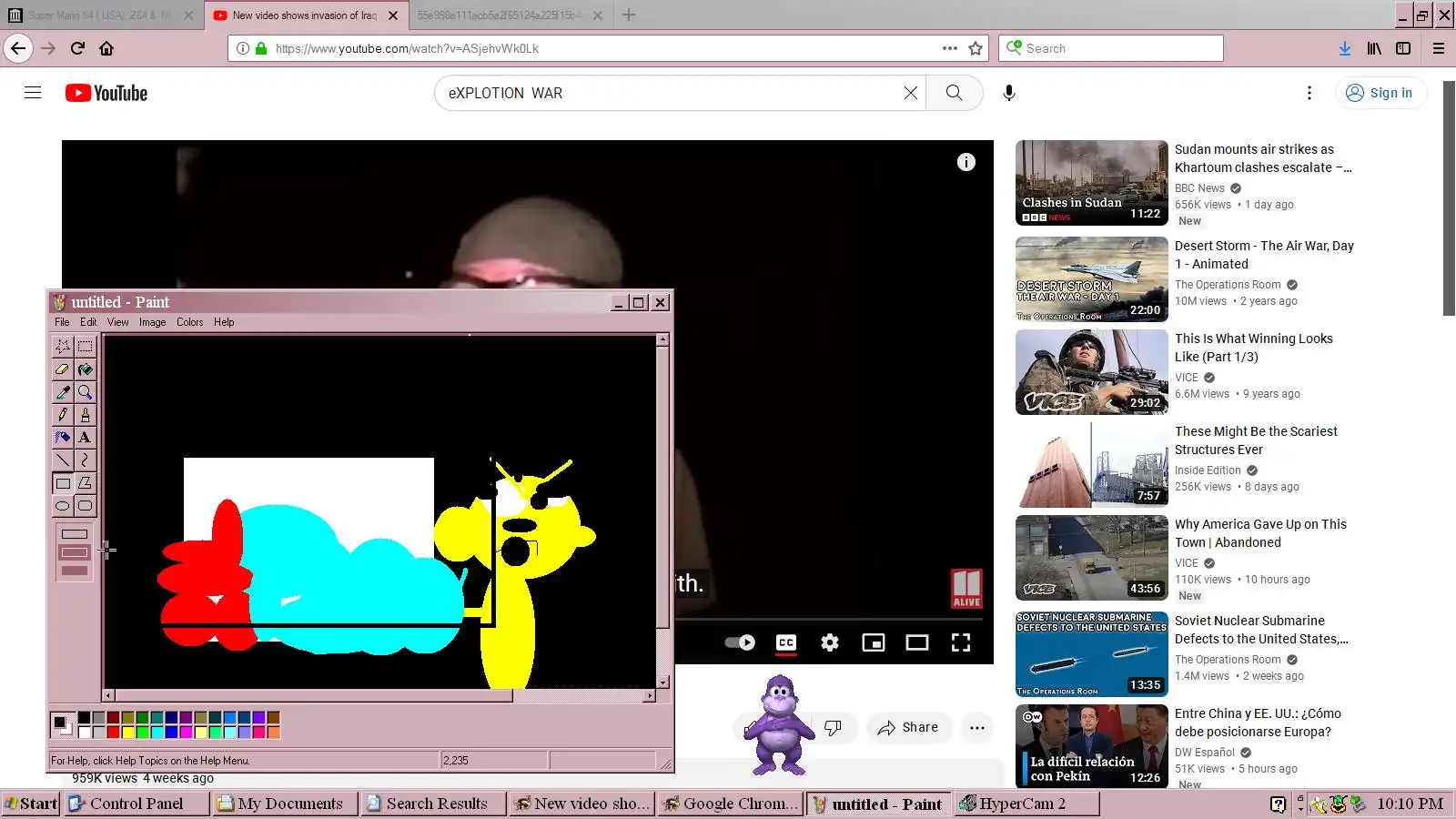1456x819 pixels.
Task: Choose the Curve tool in Paint
Action: pos(85,460)
